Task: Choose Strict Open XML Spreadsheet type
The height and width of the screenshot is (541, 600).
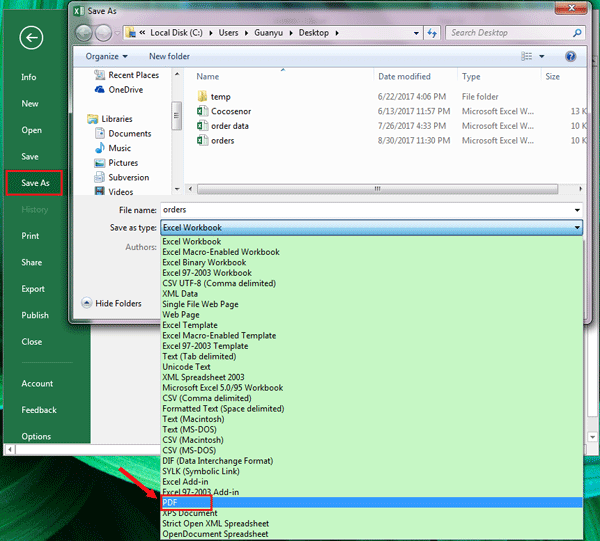Action: click(372, 523)
